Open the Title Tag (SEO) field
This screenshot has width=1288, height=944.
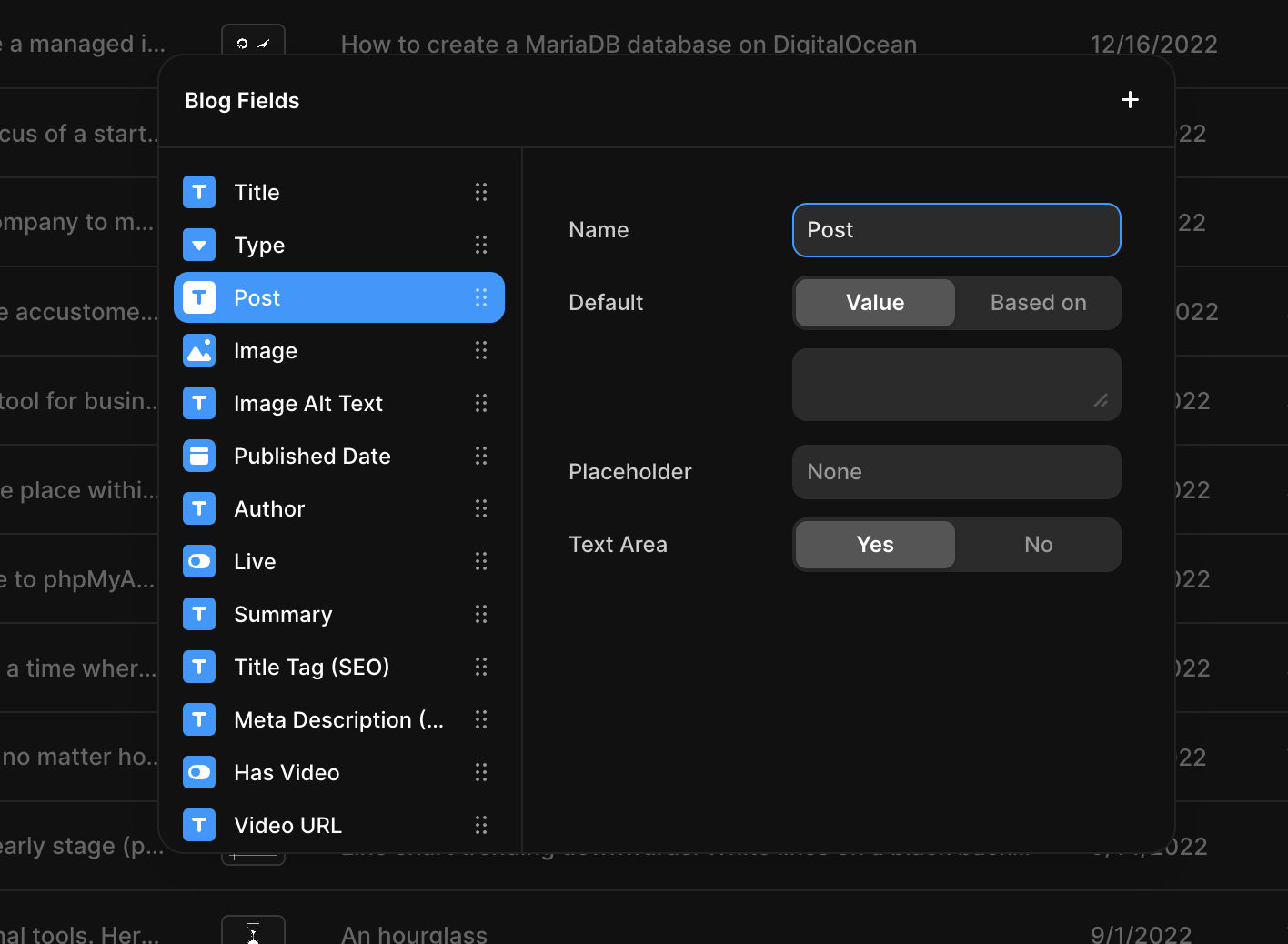tap(311, 667)
